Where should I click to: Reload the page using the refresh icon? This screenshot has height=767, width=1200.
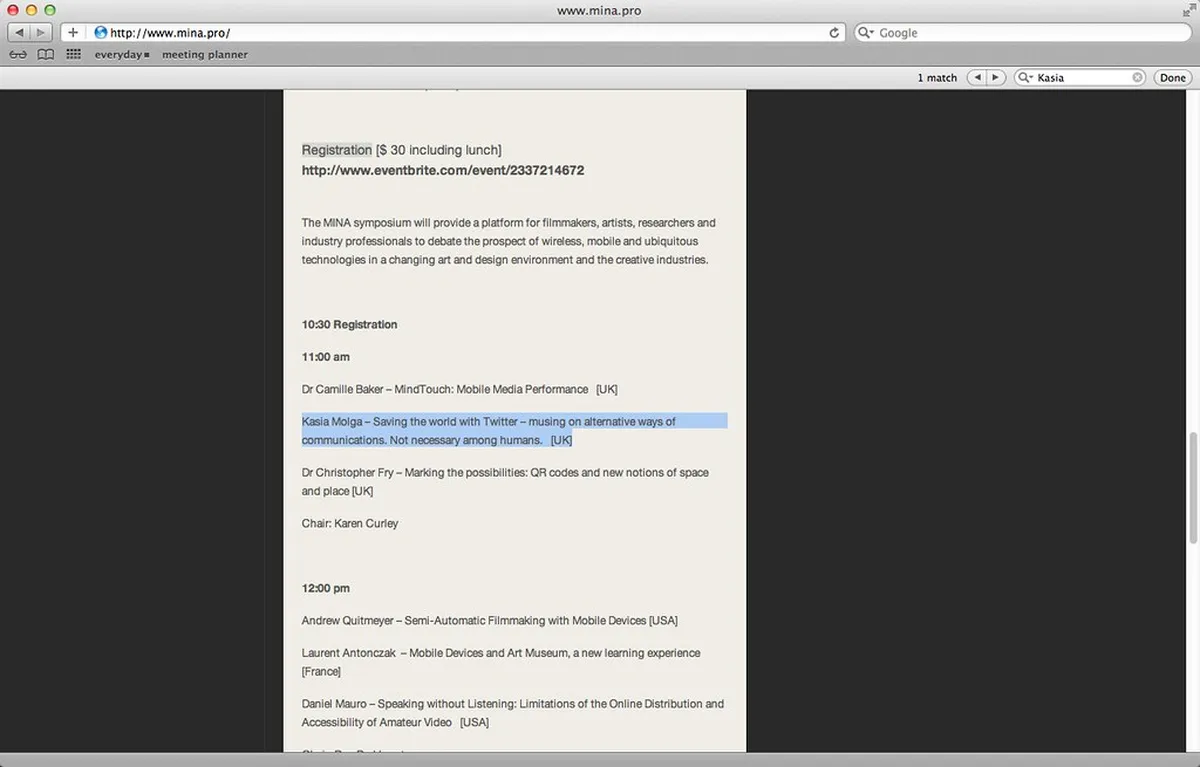[x=835, y=33]
